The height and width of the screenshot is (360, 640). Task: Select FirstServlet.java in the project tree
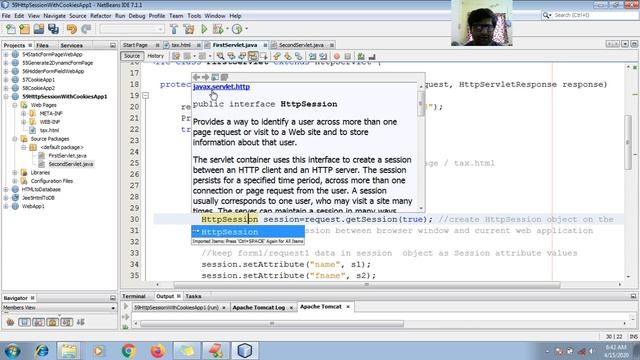[x=67, y=156]
